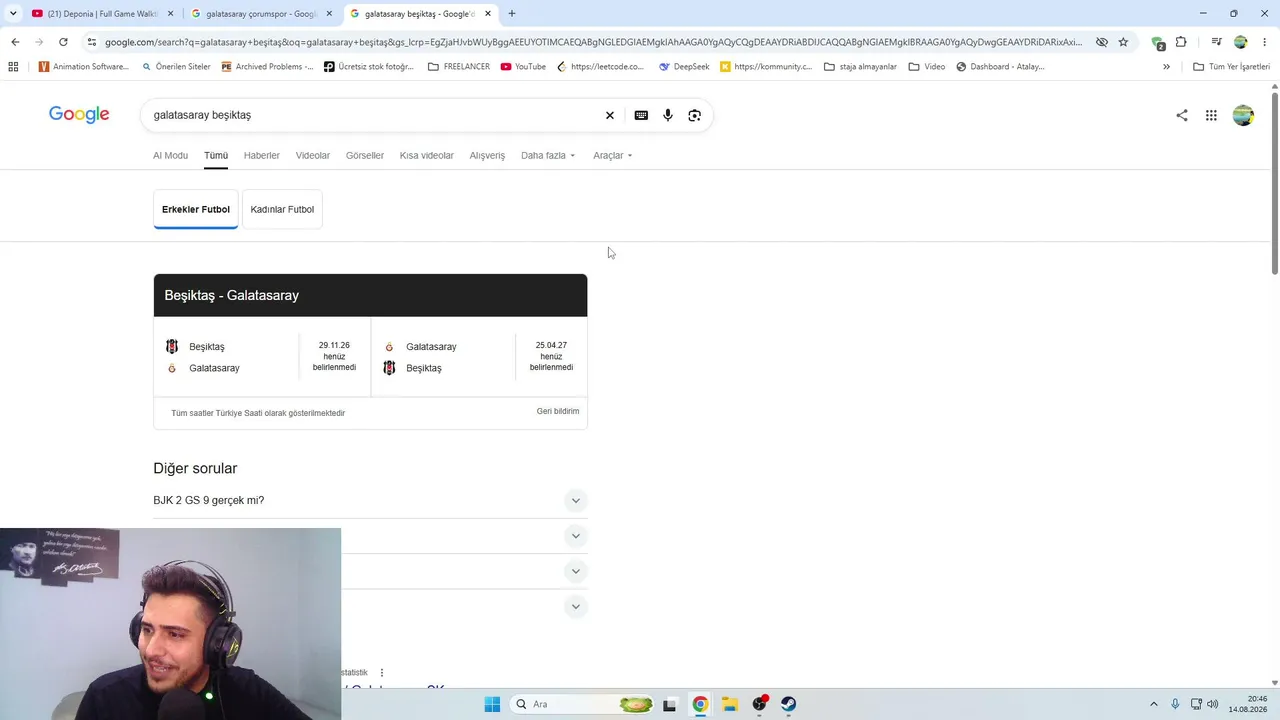Open the 'staja almayanlar' bookmarks folder
This screenshot has width=1280, height=720.
(860, 67)
